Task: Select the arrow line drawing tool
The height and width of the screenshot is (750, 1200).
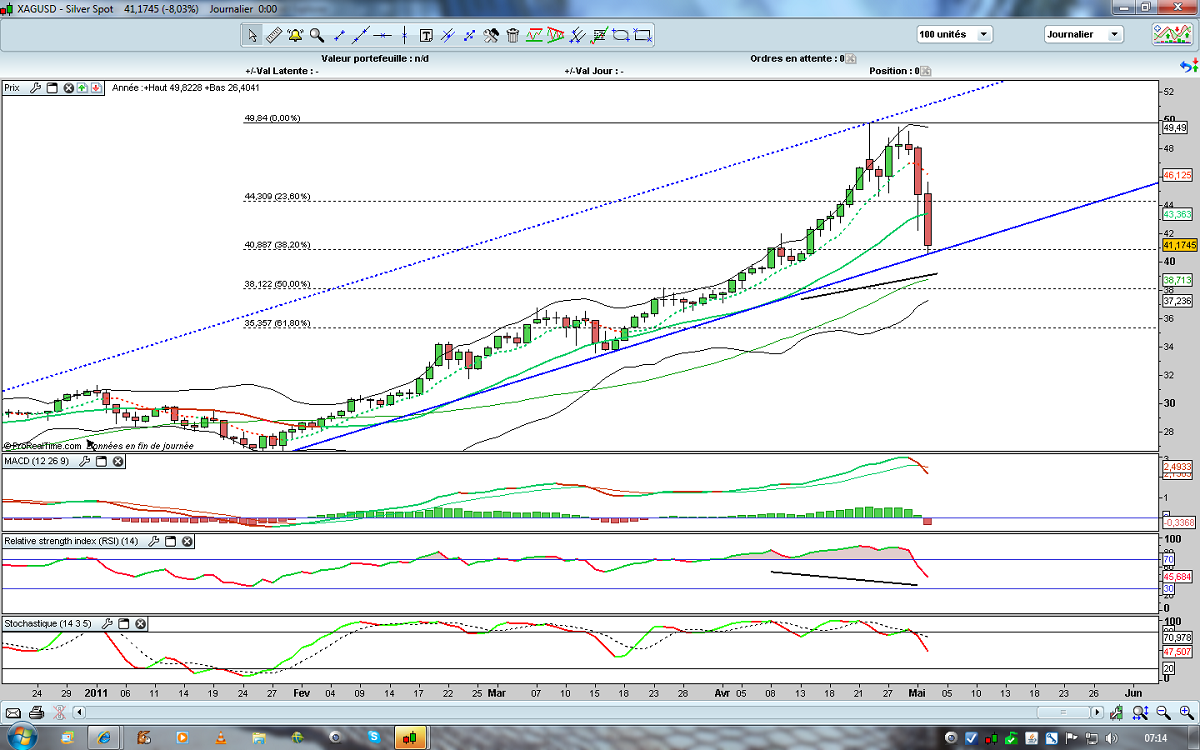Action: [x=469, y=35]
